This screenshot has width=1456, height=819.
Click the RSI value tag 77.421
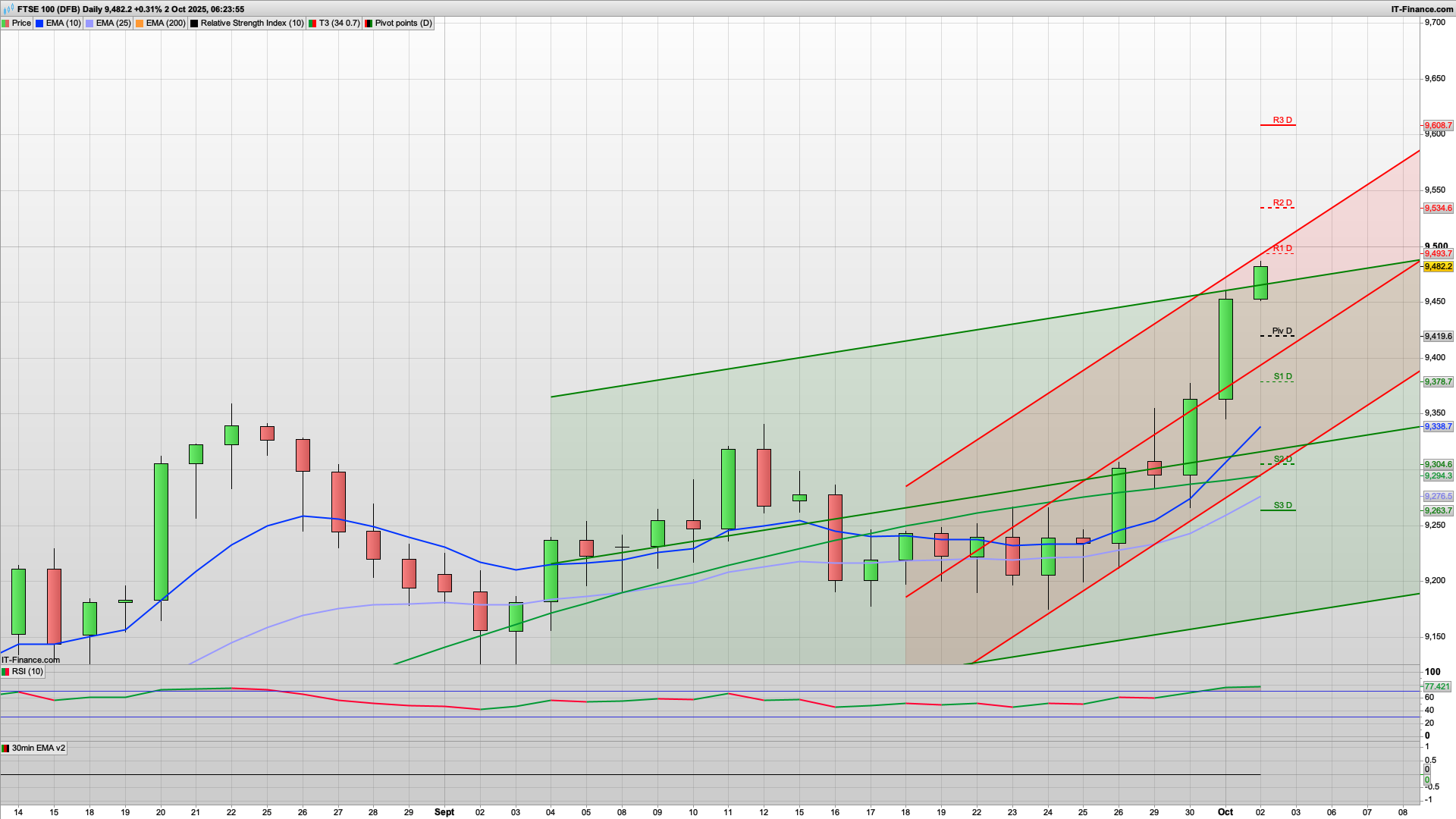tap(1437, 687)
